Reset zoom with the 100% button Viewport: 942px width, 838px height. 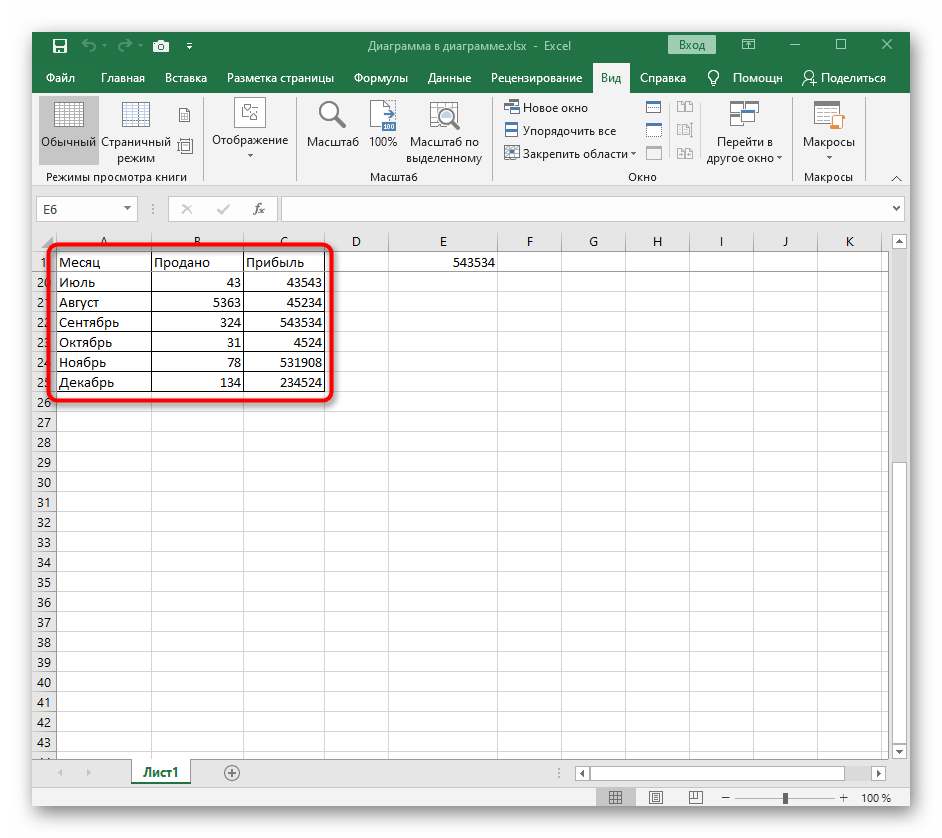coord(383,124)
